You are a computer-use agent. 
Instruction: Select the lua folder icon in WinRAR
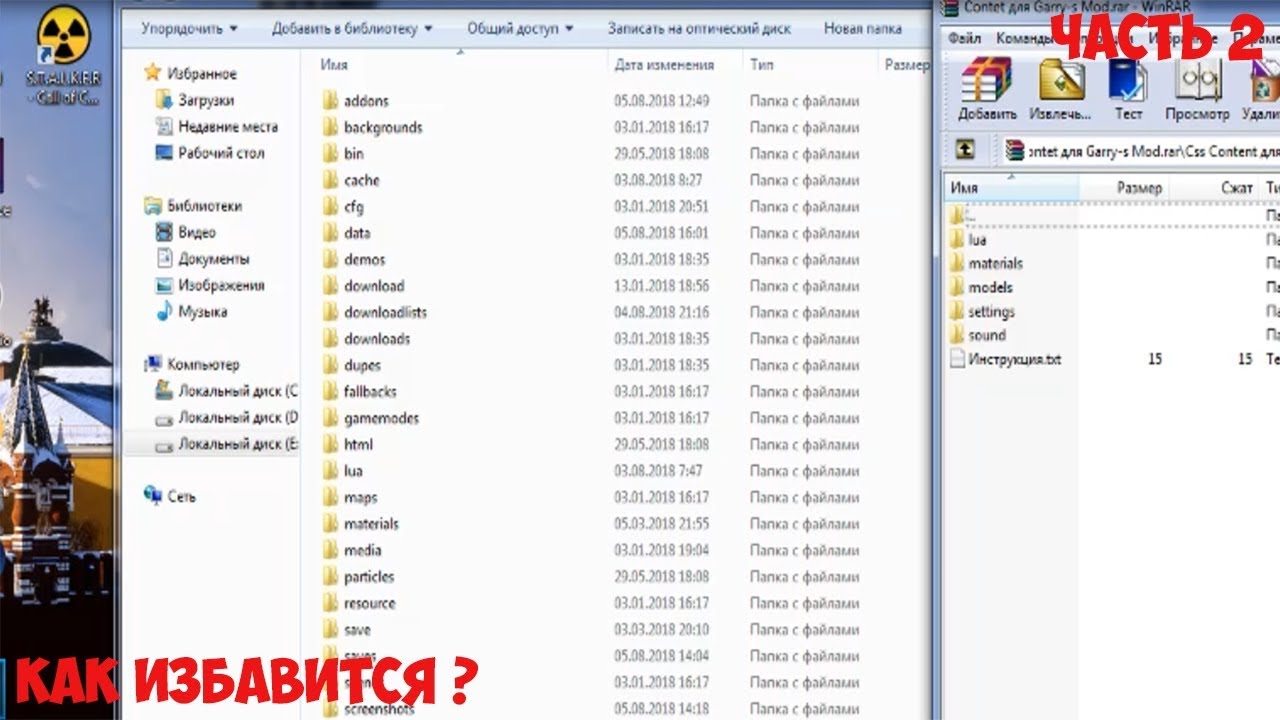coord(957,240)
